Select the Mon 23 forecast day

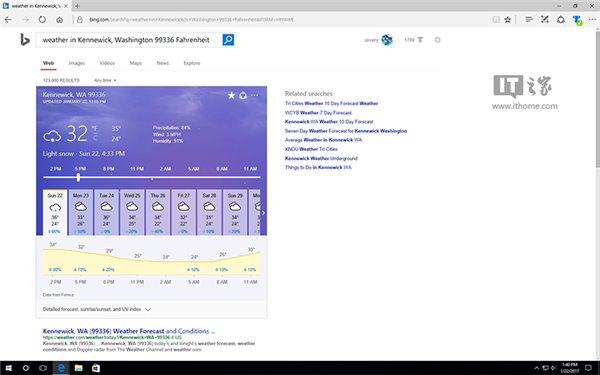pyautogui.click(x=81, y=212)
